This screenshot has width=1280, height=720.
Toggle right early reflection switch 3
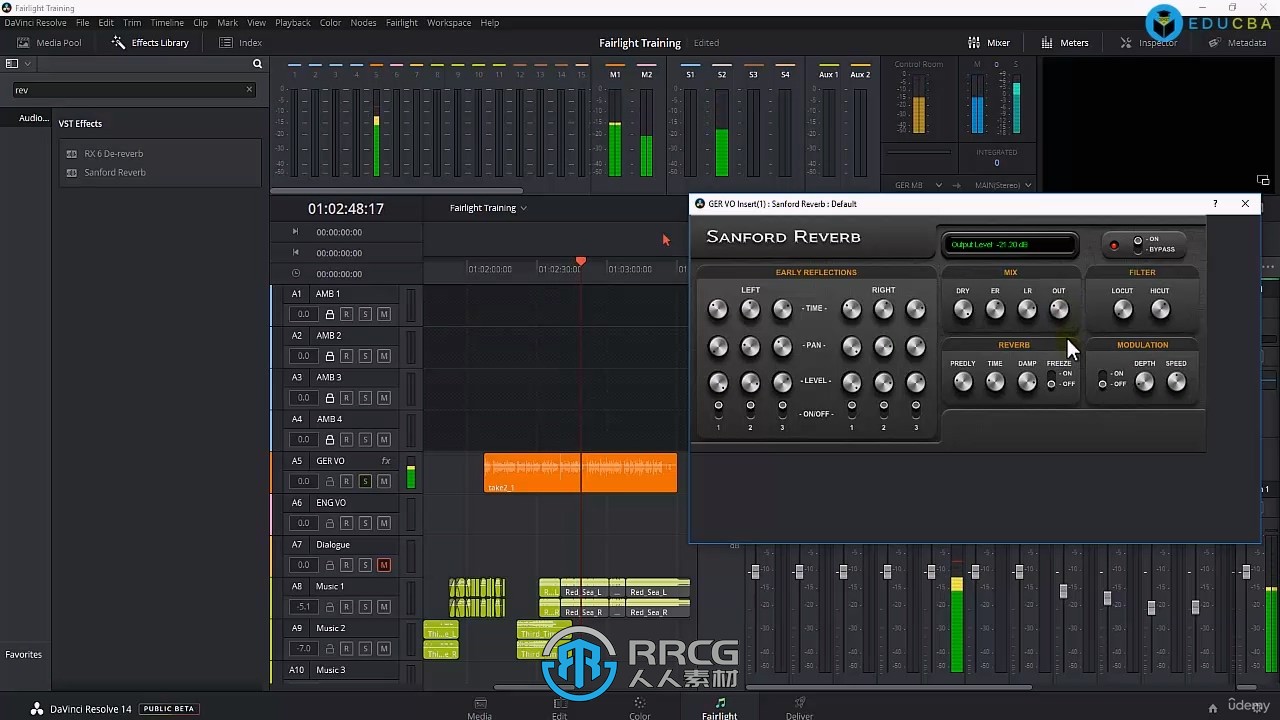916,410
